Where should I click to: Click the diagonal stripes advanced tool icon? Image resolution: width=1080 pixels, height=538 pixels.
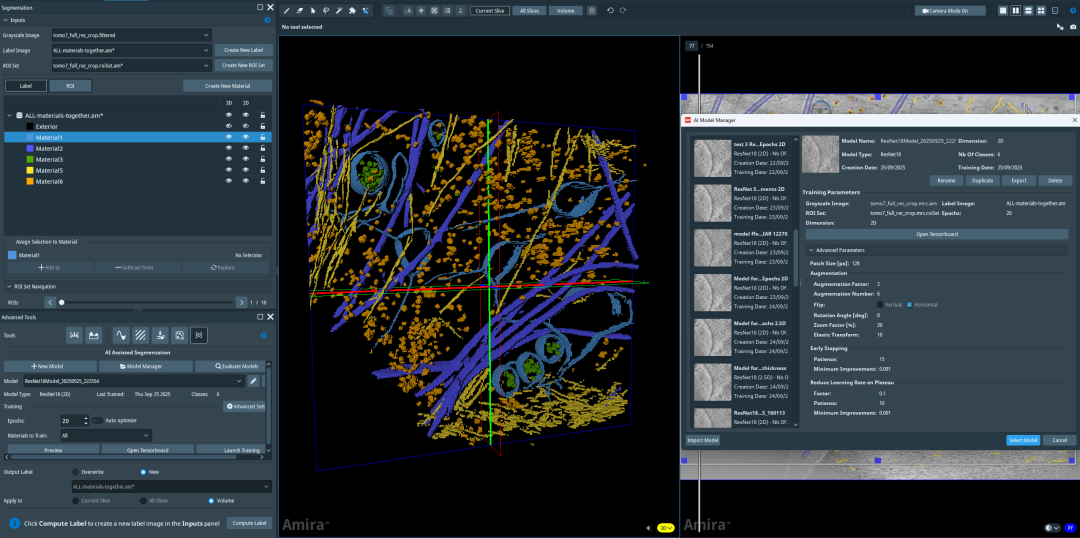click(141, 335)
